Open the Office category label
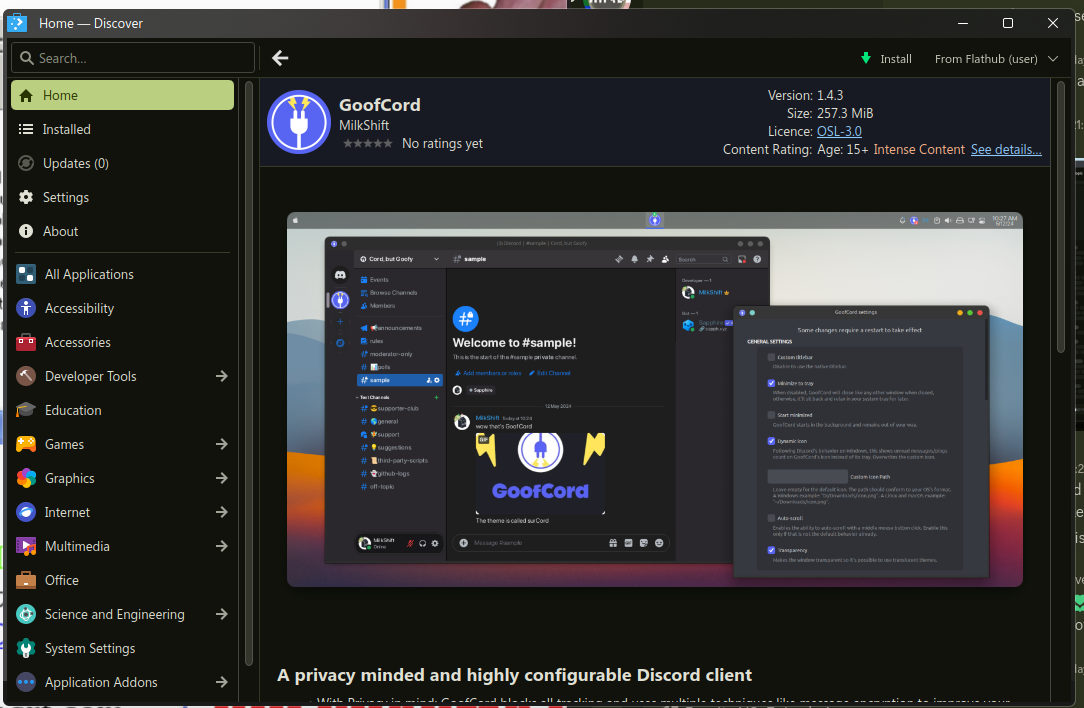 [x=62, y=580]
